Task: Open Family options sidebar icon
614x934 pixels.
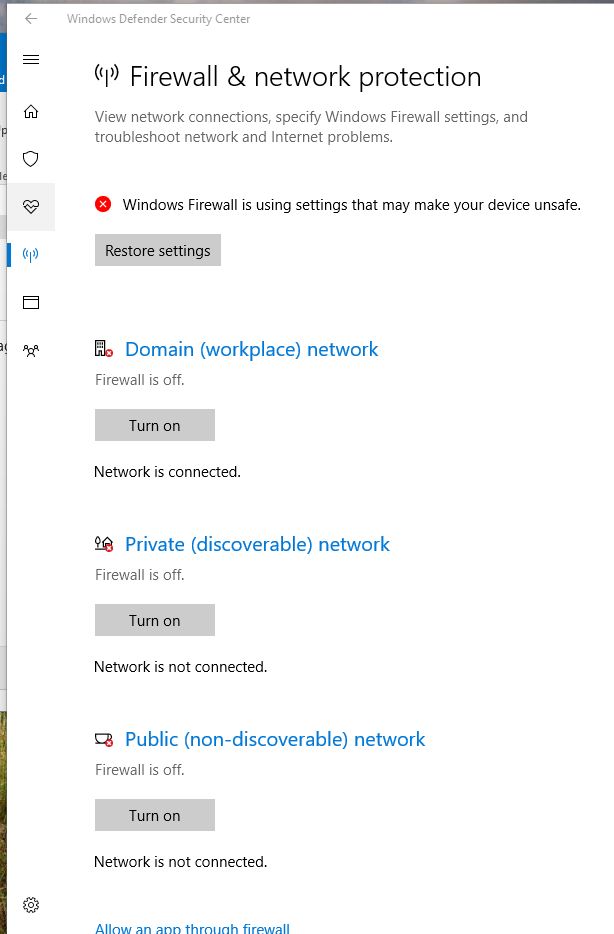Action: tap(31, 350)
